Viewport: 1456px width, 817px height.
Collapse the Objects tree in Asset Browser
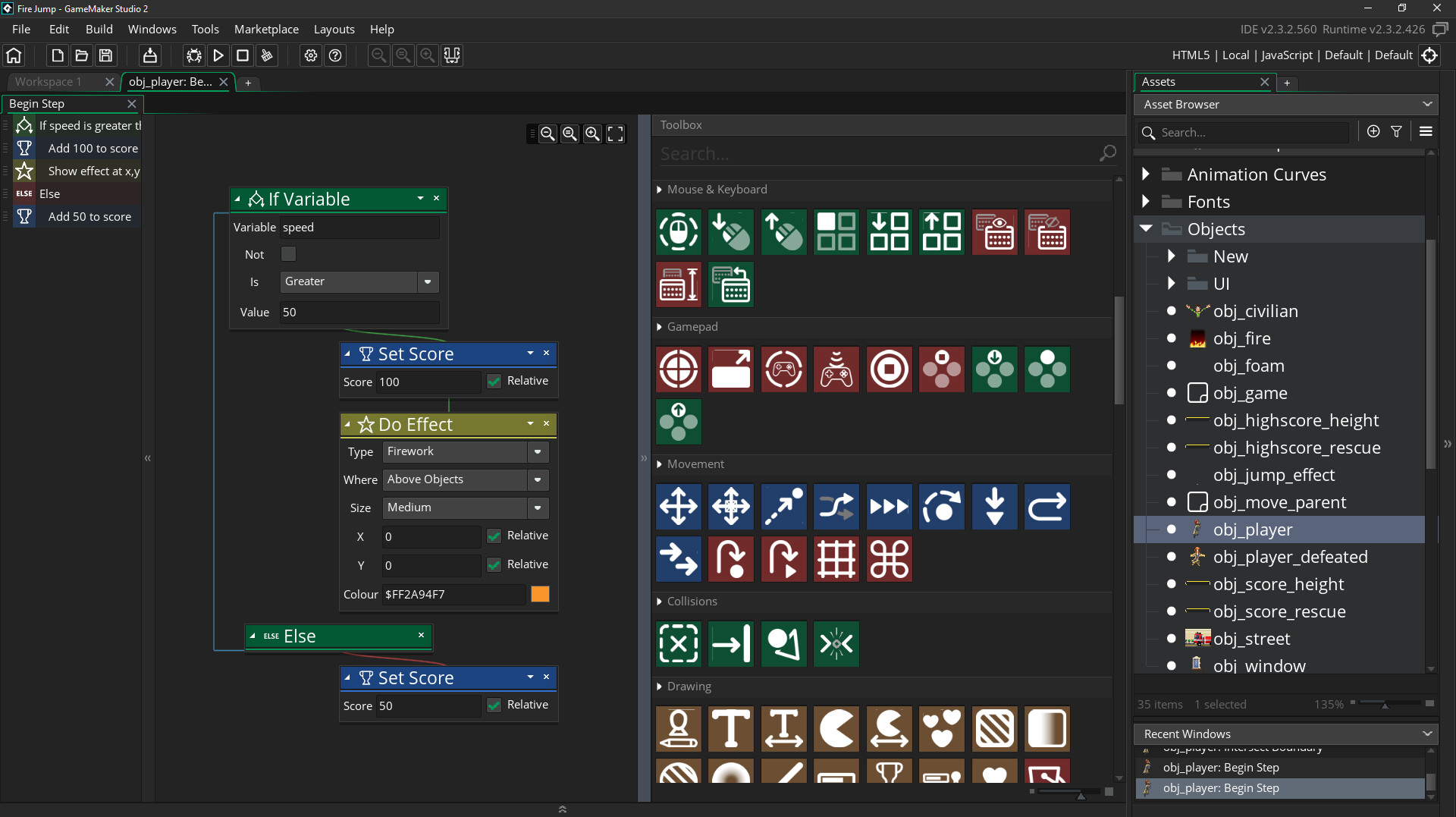[1146, 228]
